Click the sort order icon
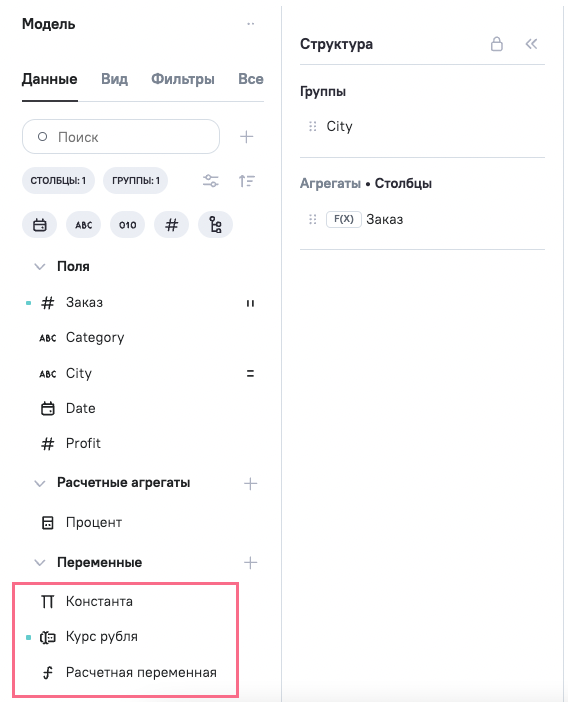The height and width of the screenshot is (702, 568). pyautogui.click(x=247, y=181)
